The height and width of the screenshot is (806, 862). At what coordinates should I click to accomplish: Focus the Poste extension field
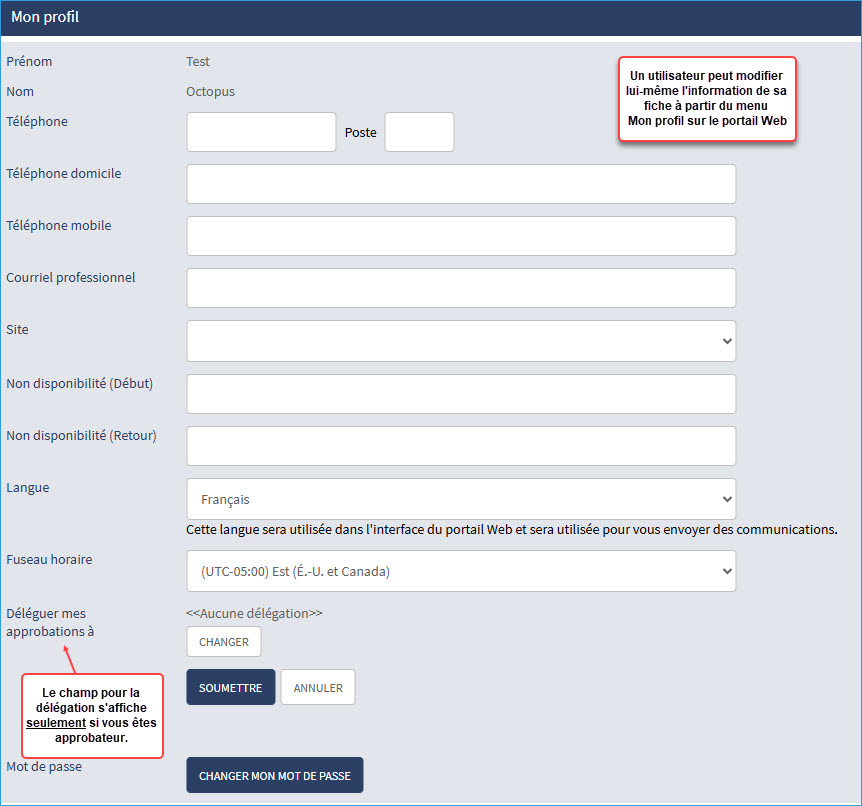pyautogui.click(x=419, y=132)
